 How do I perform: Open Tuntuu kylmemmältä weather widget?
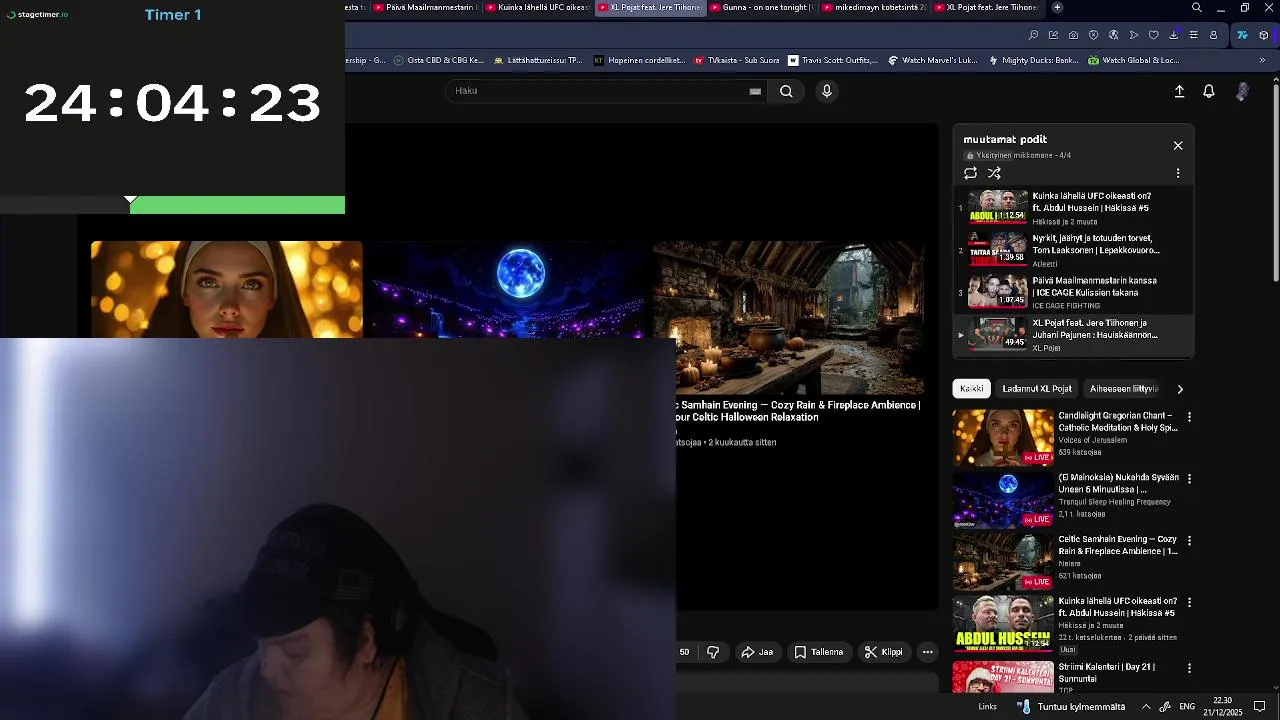point(1070,707)
